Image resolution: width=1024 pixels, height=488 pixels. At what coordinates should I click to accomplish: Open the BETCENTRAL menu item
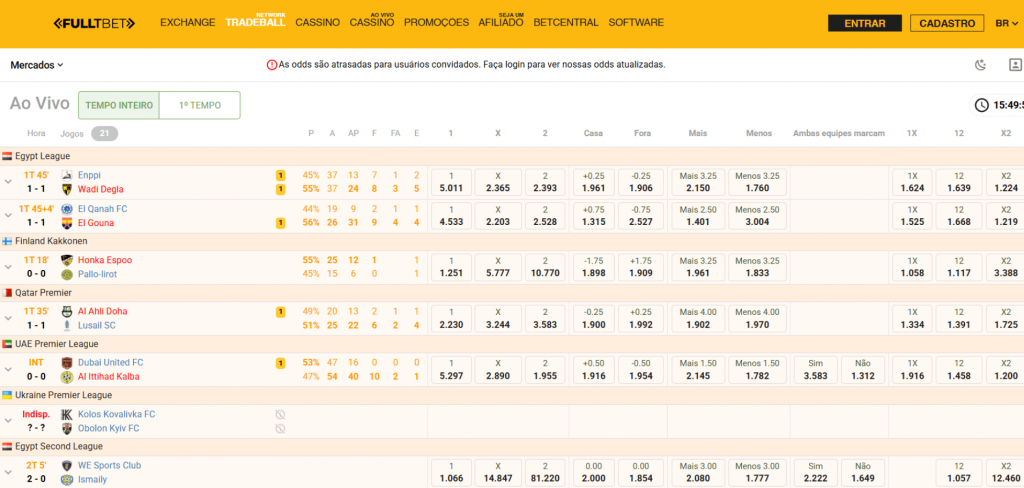(566, 23)
